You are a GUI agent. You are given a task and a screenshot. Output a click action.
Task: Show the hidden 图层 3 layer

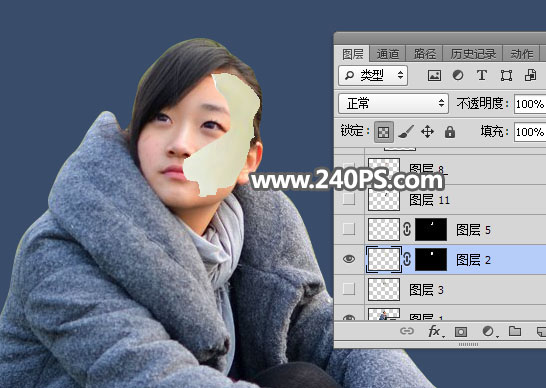(349, 289)
